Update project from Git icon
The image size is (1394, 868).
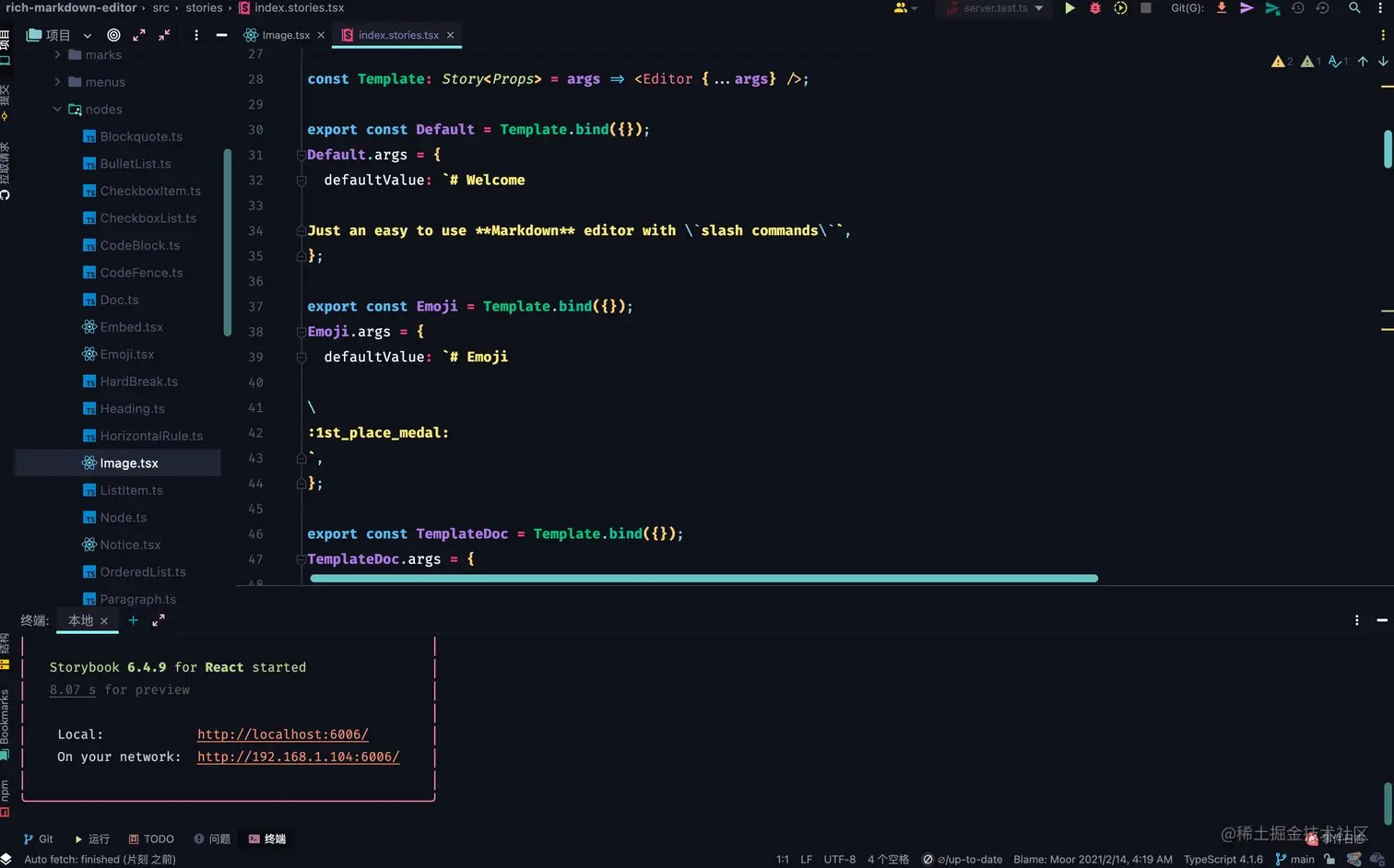[x=1222, y=8]
